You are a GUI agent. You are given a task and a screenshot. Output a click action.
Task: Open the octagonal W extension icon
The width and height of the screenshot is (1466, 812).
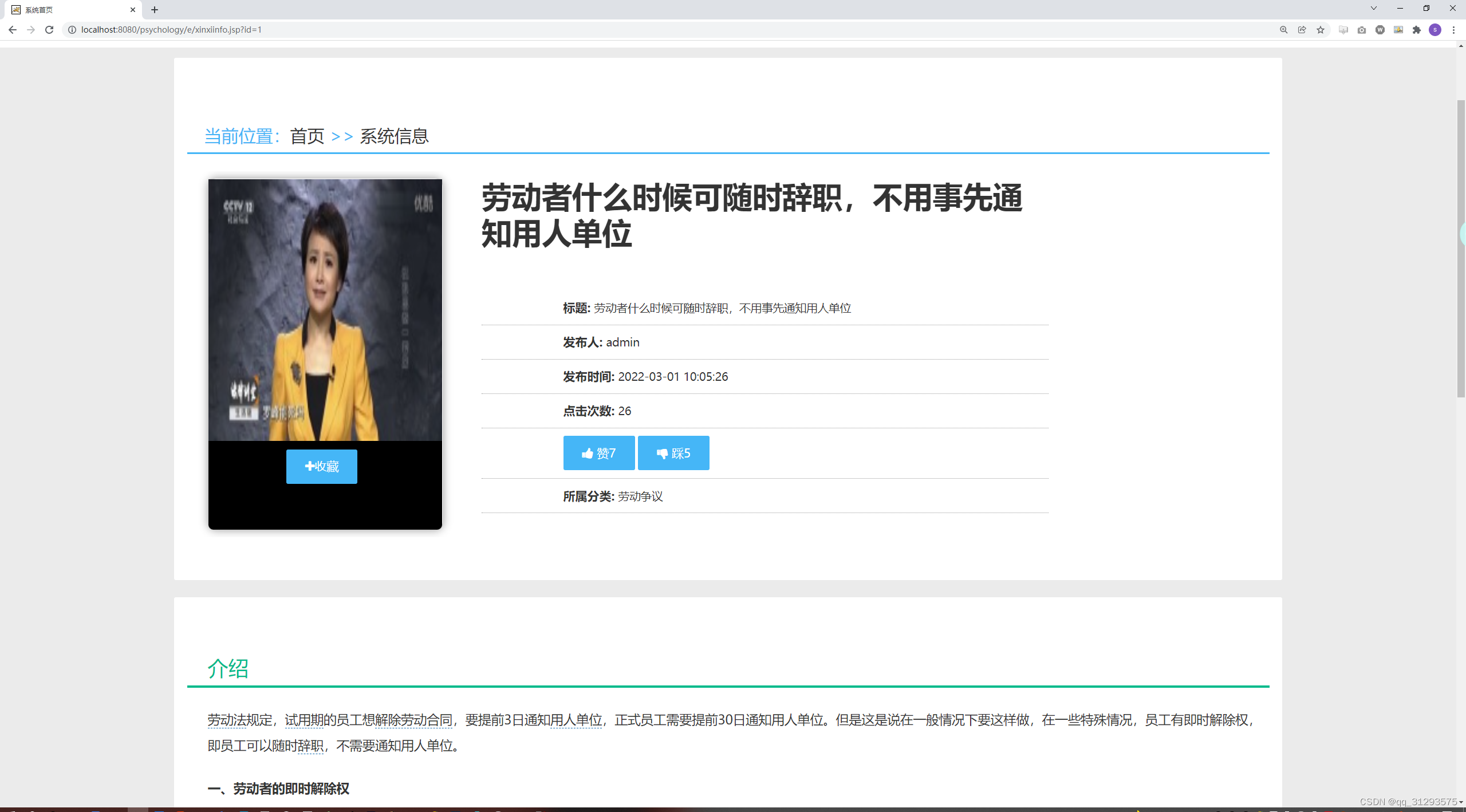point(1380,29)
